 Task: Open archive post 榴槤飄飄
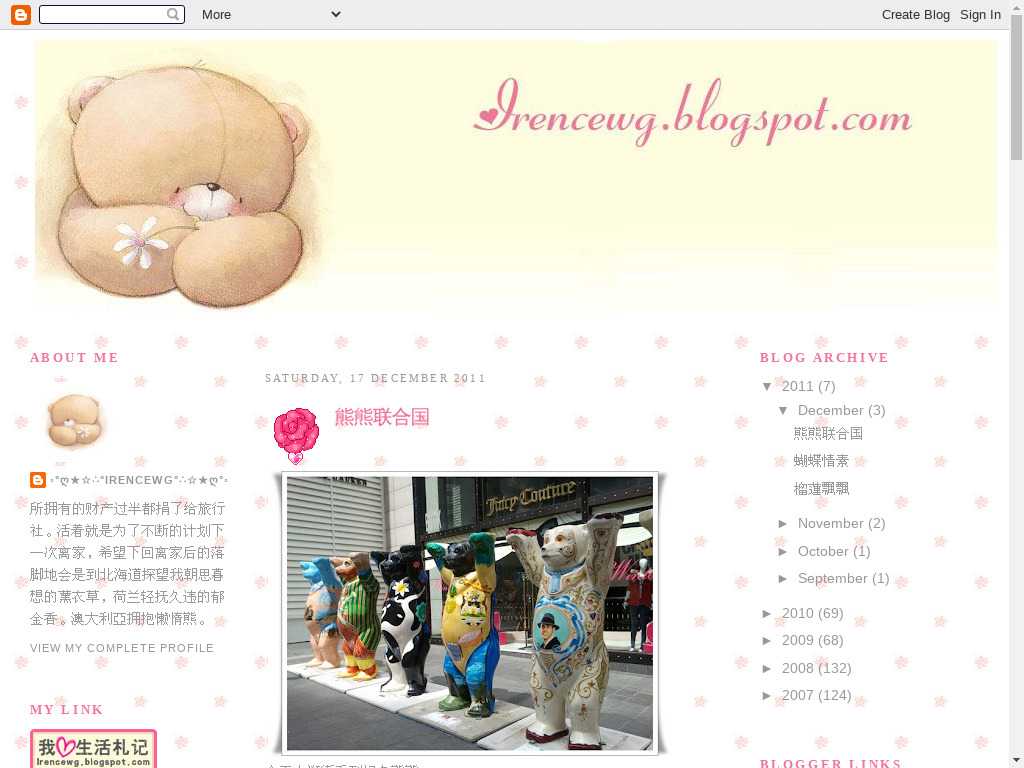point(821,489)
